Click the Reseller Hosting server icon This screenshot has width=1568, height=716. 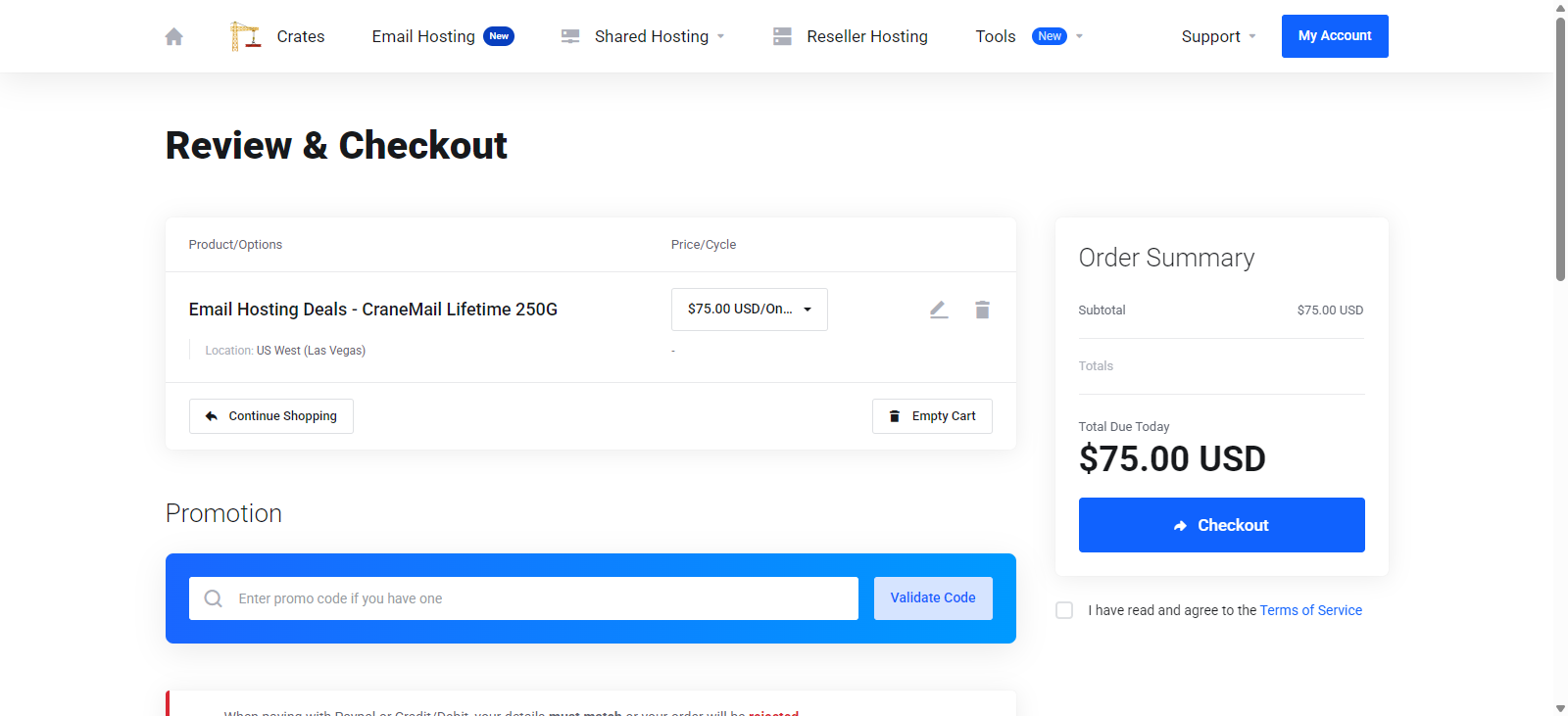pos(782,36)
